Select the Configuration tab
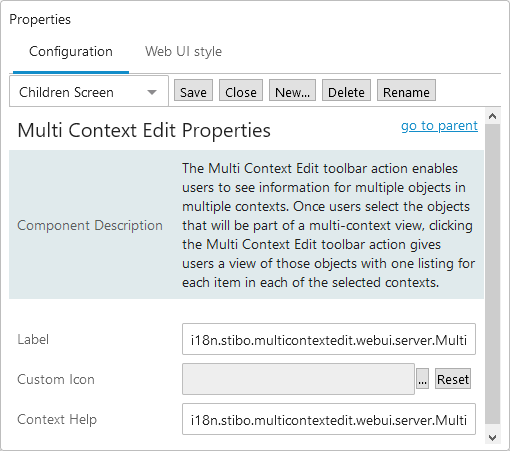The height and width of the screenshot is (451, 510). 71,52
